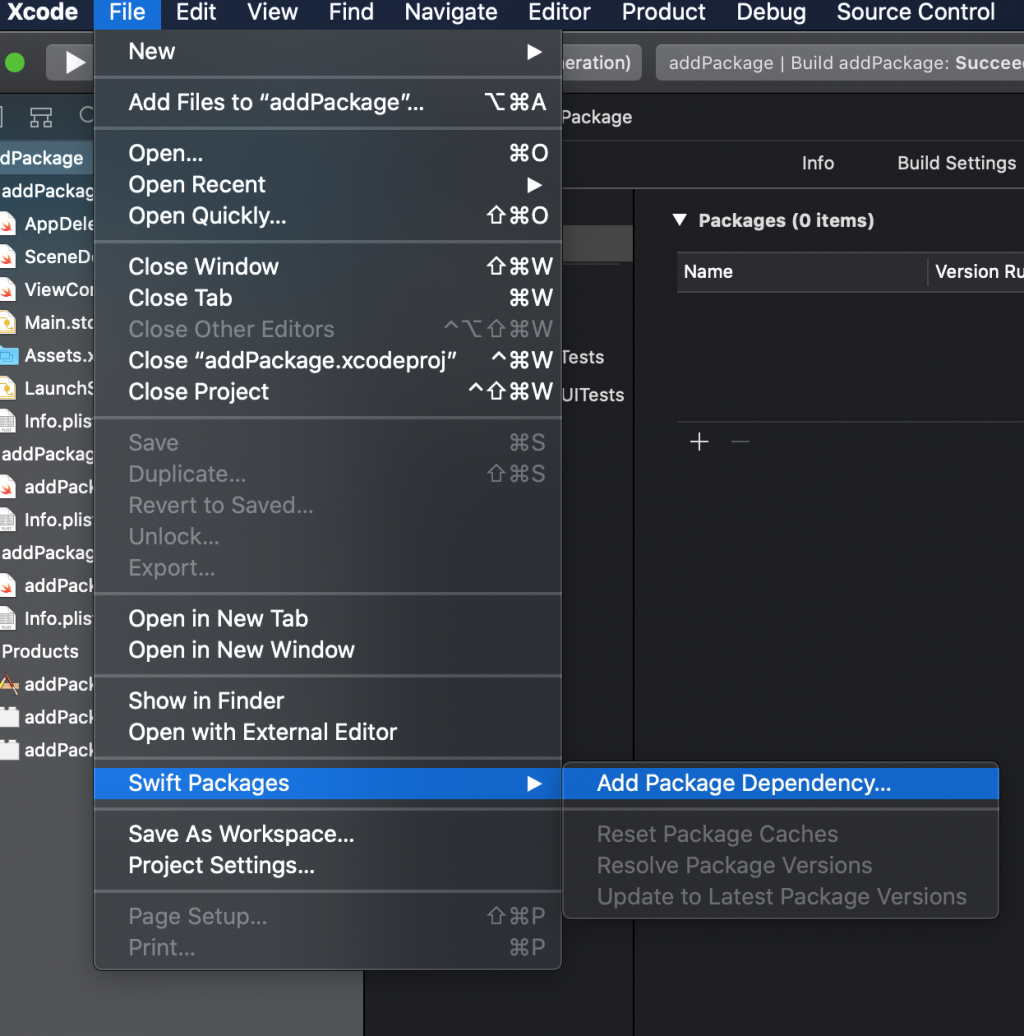This screenshot has width=1024, height=1036.
Task: Click the minus button under Packages table
Action: [x=741, y=441]
